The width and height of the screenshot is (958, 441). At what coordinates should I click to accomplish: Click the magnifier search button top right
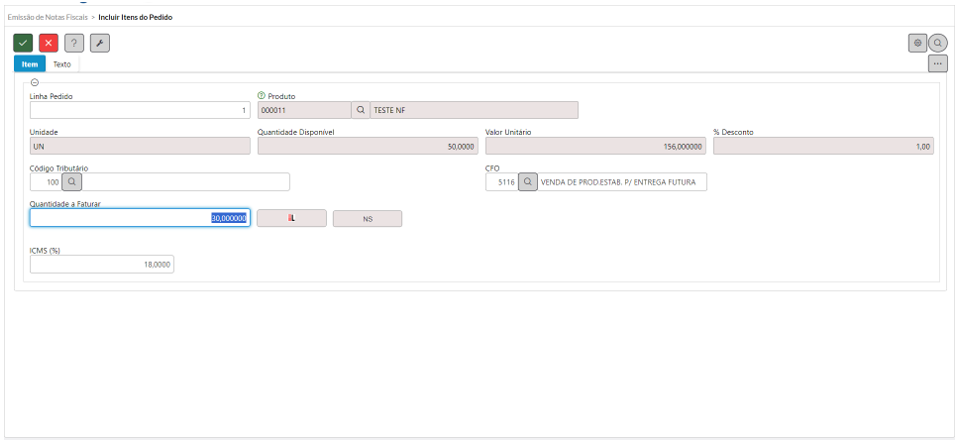click(x=938, y=43)
